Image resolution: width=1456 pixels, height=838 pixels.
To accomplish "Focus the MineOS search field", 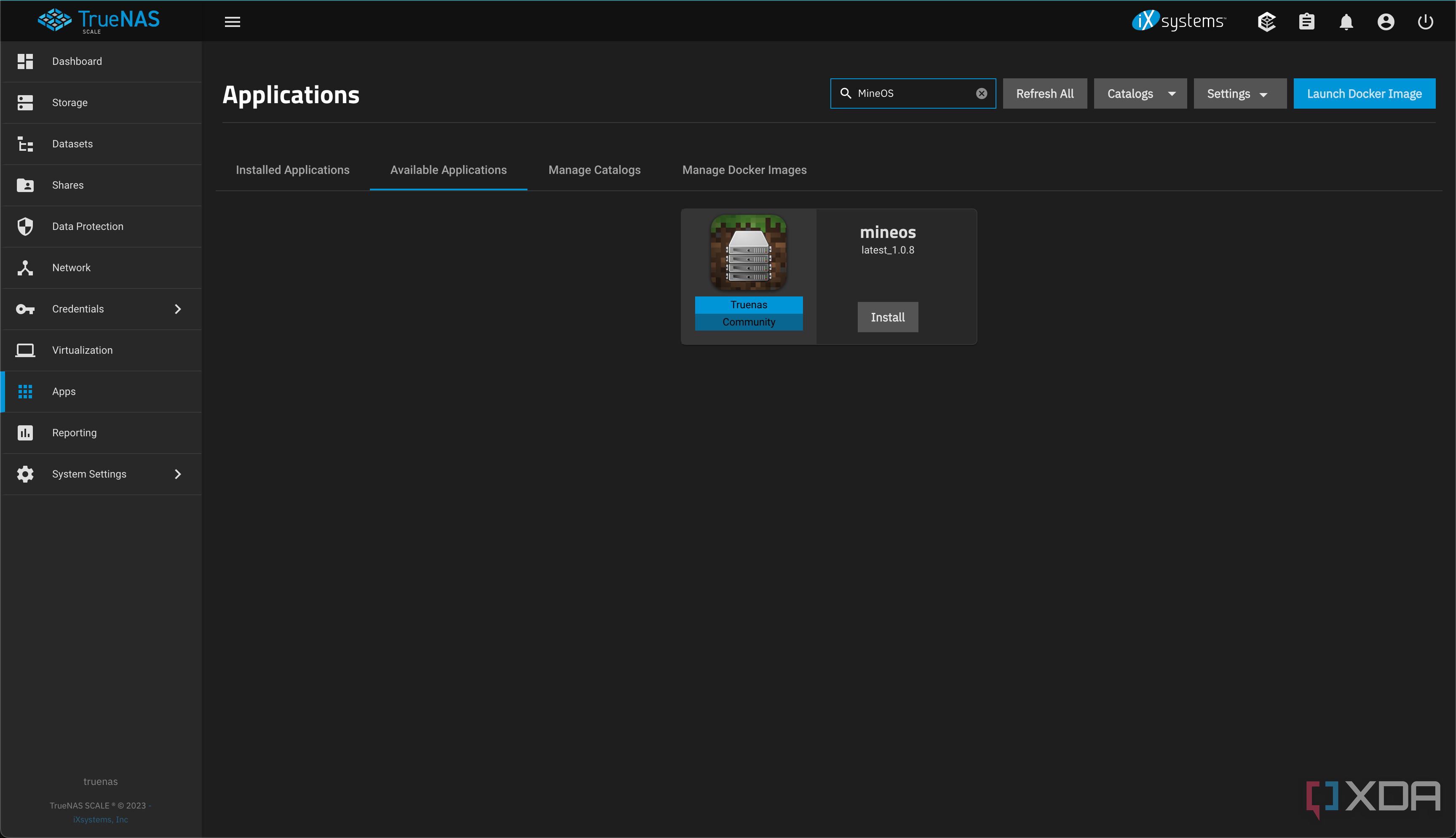I will click(x=913, y=93).
